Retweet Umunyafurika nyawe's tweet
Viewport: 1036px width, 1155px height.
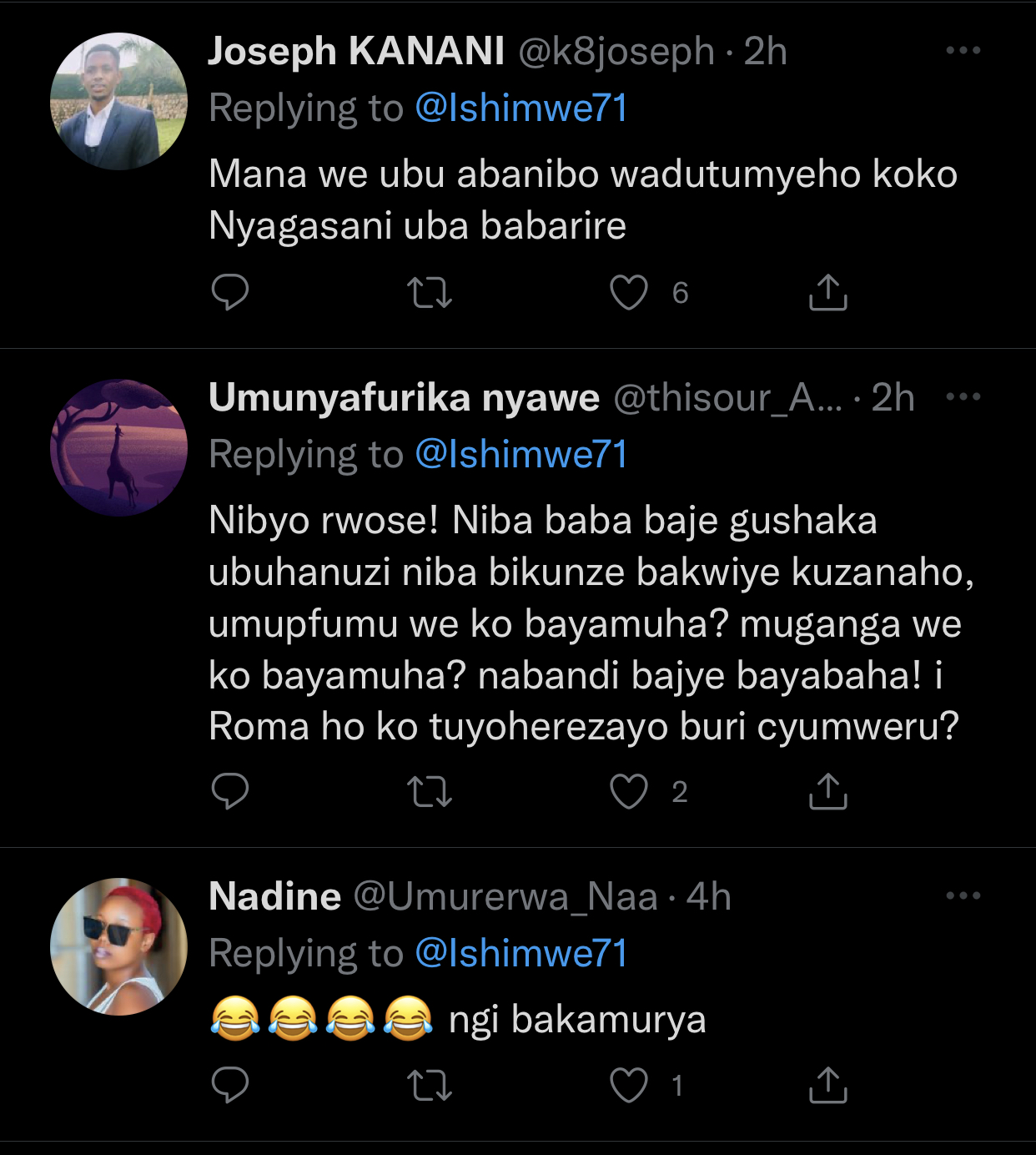click(430, 792)
